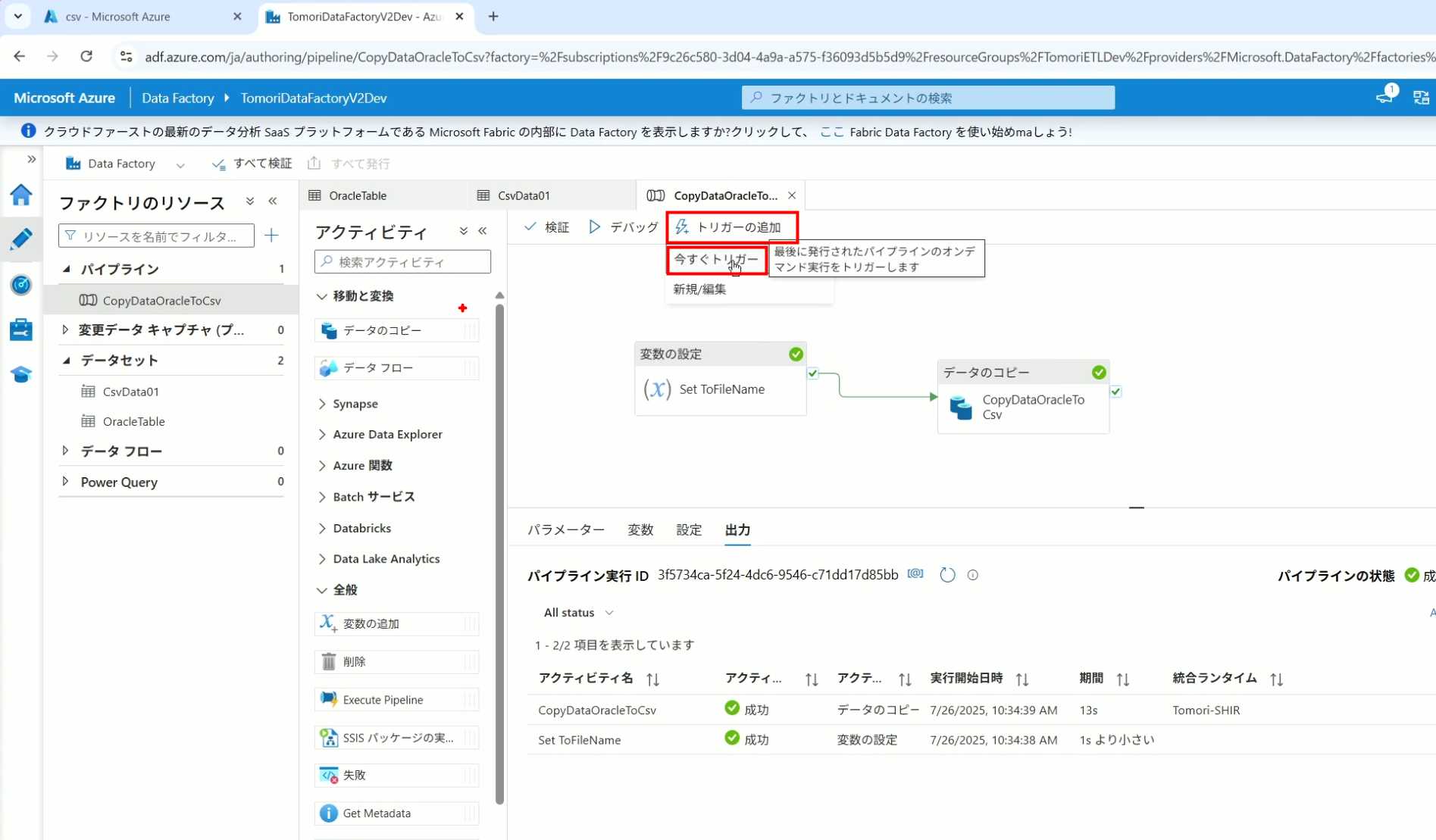Click the Validate all button
The image size is (1436, 840).
click(252, 164)
